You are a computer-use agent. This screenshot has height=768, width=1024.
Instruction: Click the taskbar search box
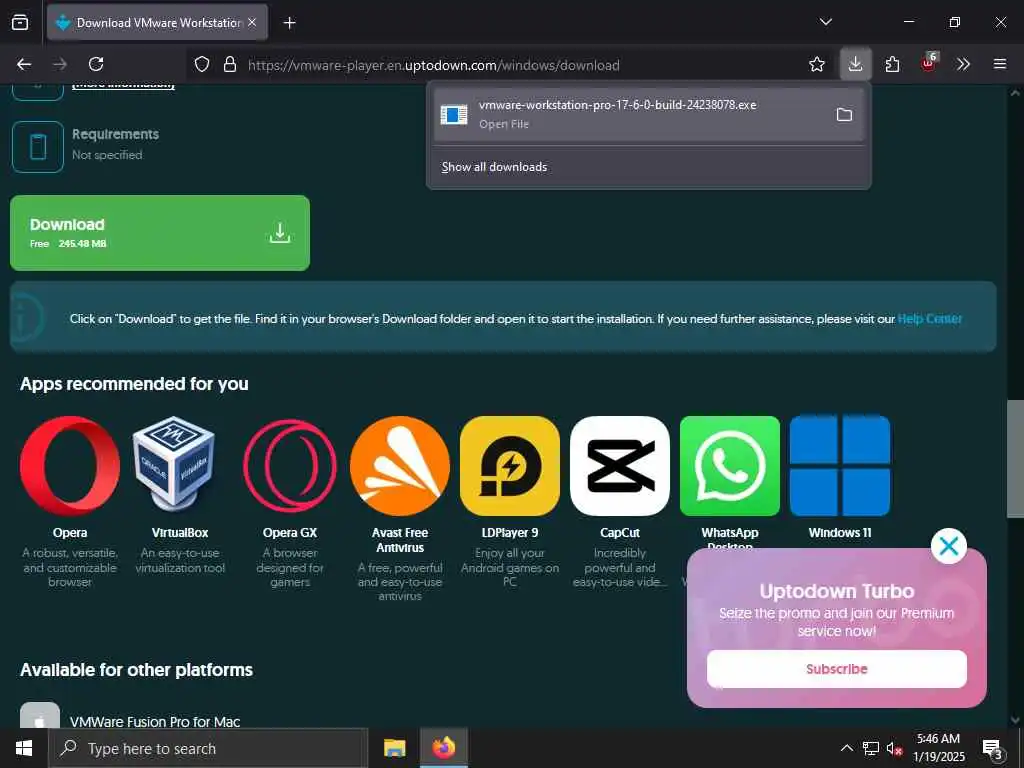coord(208,748)
